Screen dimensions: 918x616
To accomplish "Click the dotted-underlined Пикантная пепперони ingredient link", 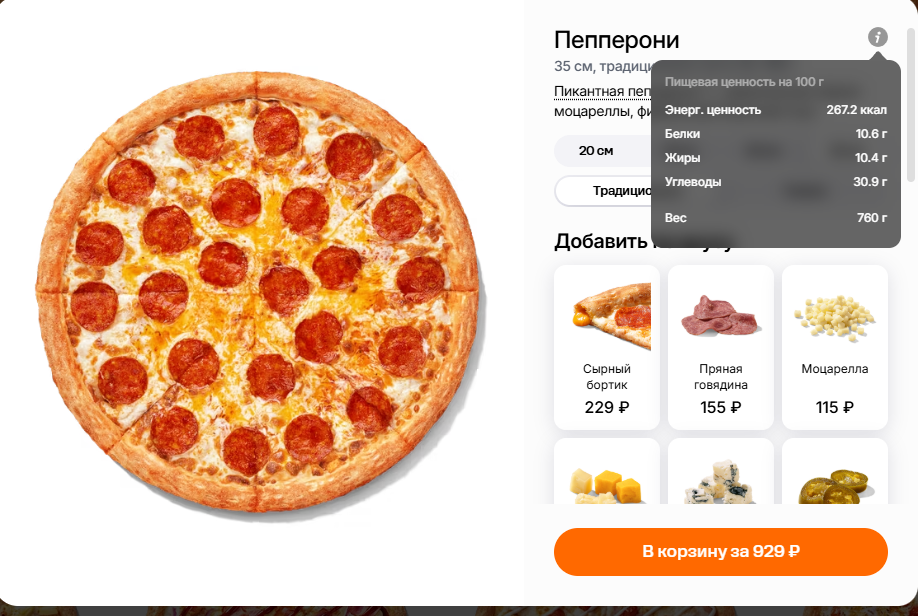I will (602, 91).
